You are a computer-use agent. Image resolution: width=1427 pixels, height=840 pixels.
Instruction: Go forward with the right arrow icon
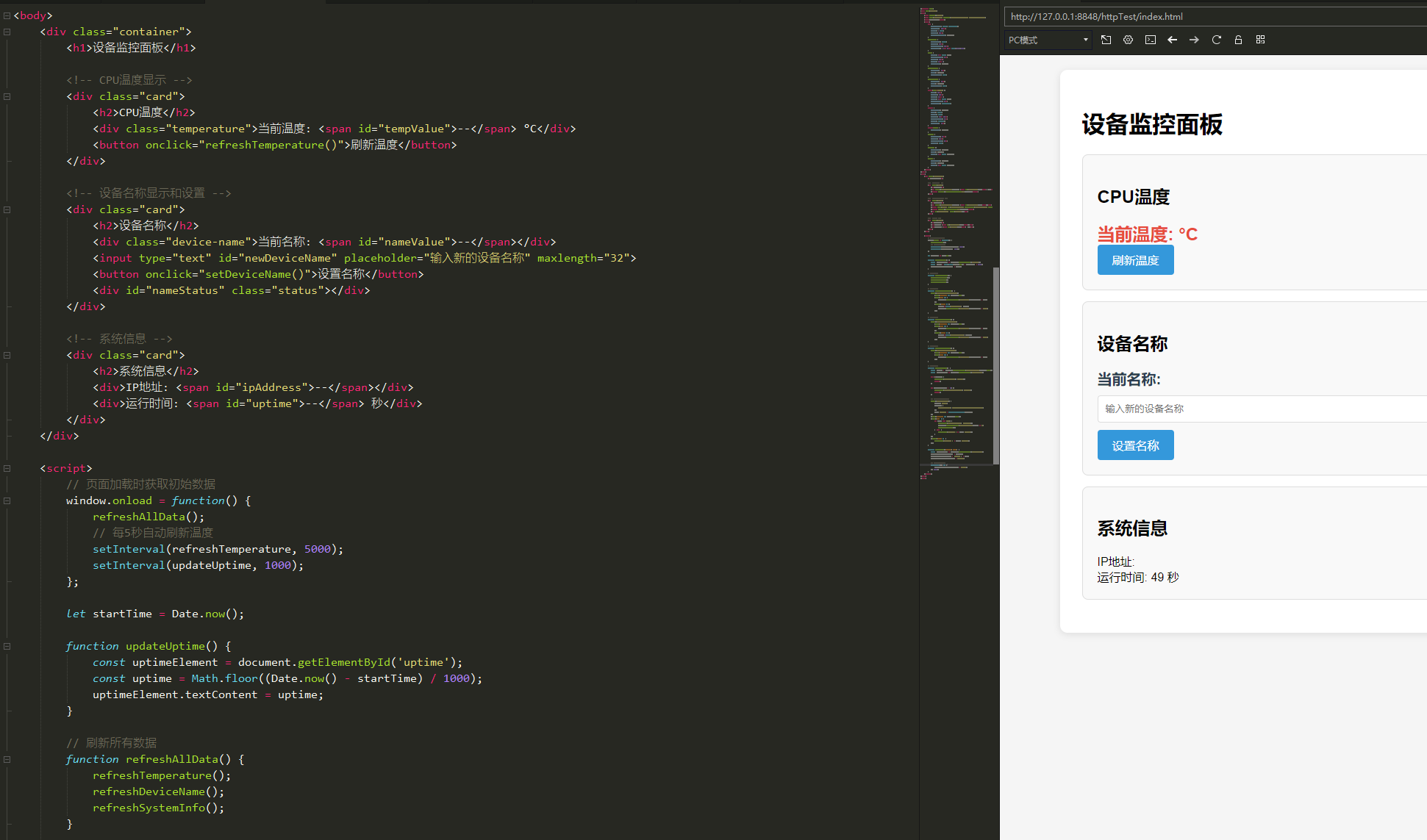click(x=1194, y=40)
